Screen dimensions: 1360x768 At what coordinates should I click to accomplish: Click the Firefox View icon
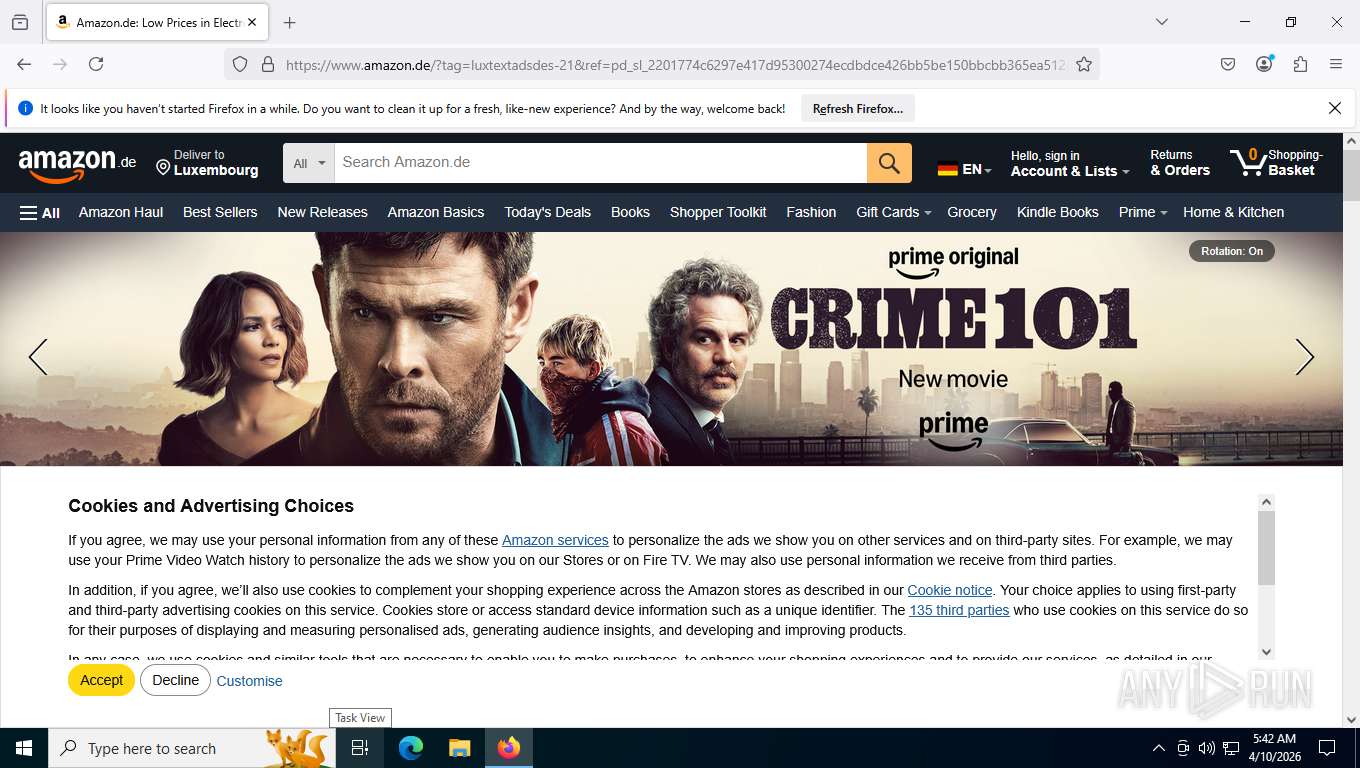click(x=20, y=22)
